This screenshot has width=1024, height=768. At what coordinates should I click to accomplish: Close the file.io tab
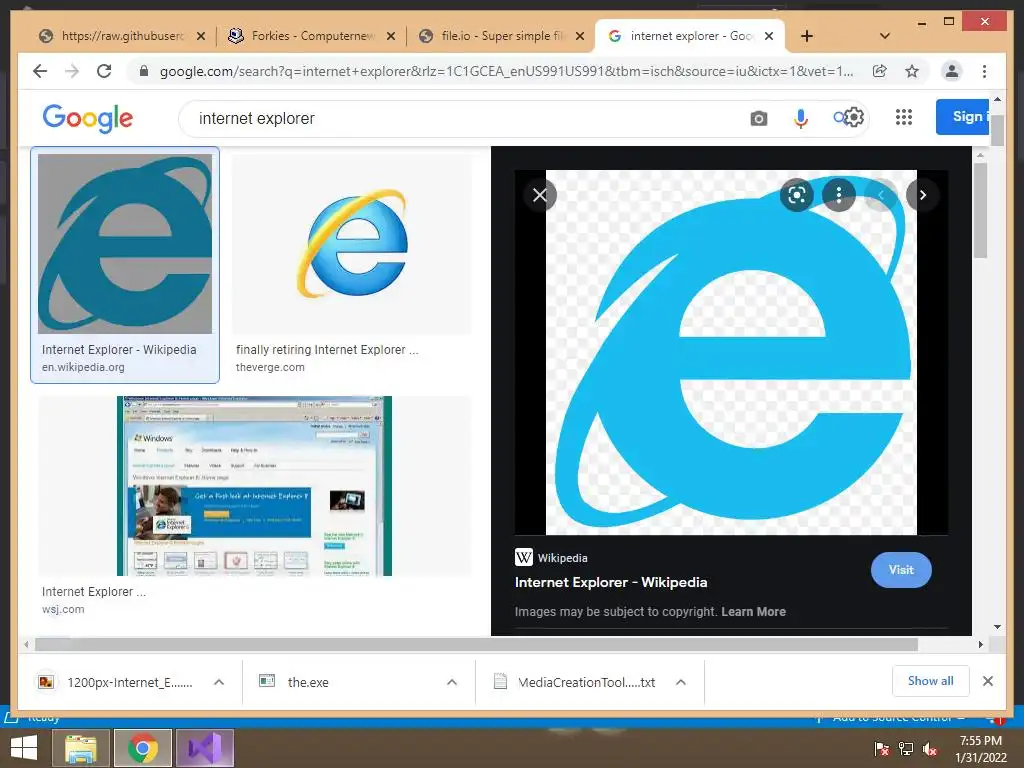(x=580, y=36)
